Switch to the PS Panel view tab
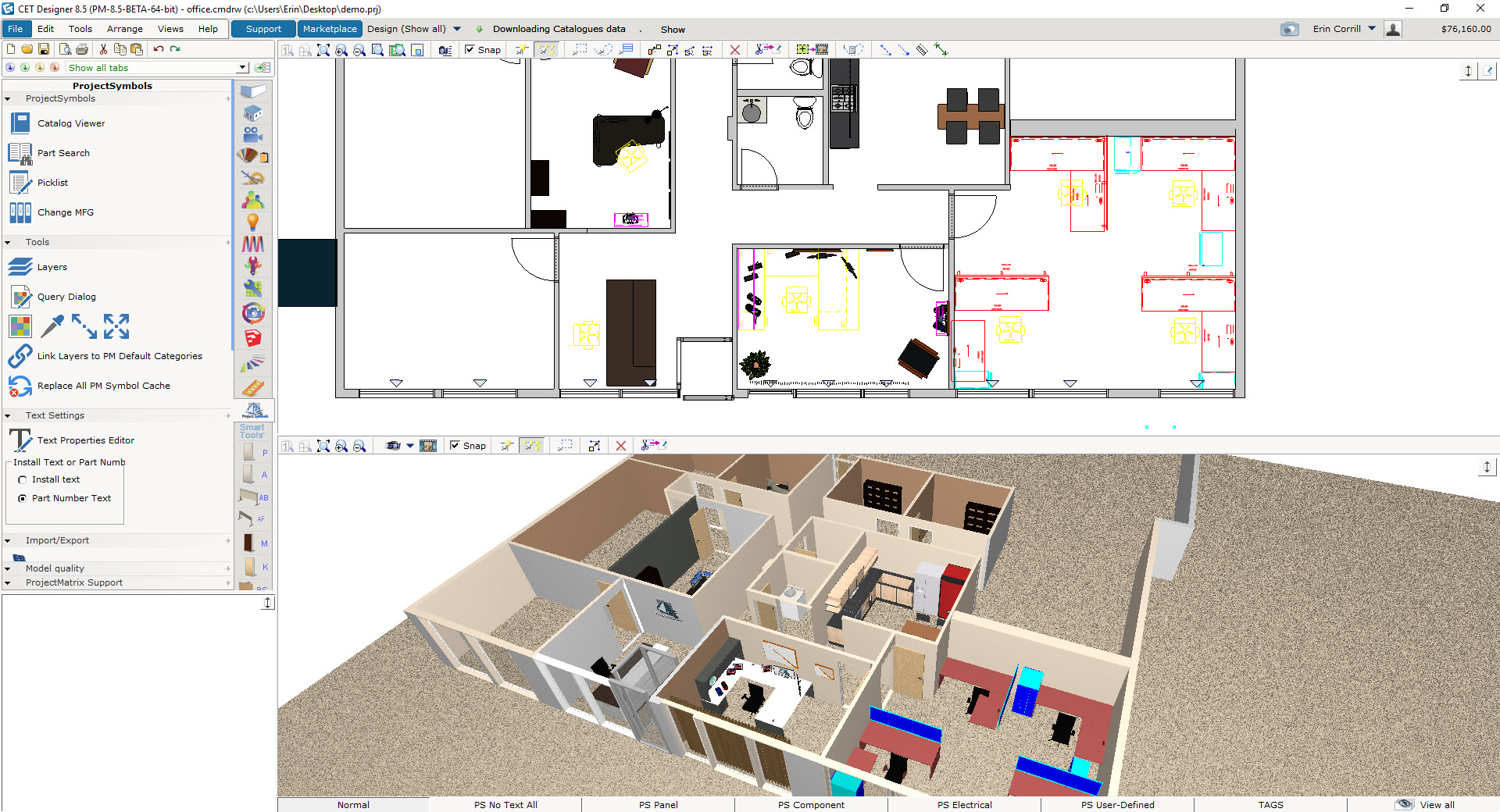 coord(659,804)
